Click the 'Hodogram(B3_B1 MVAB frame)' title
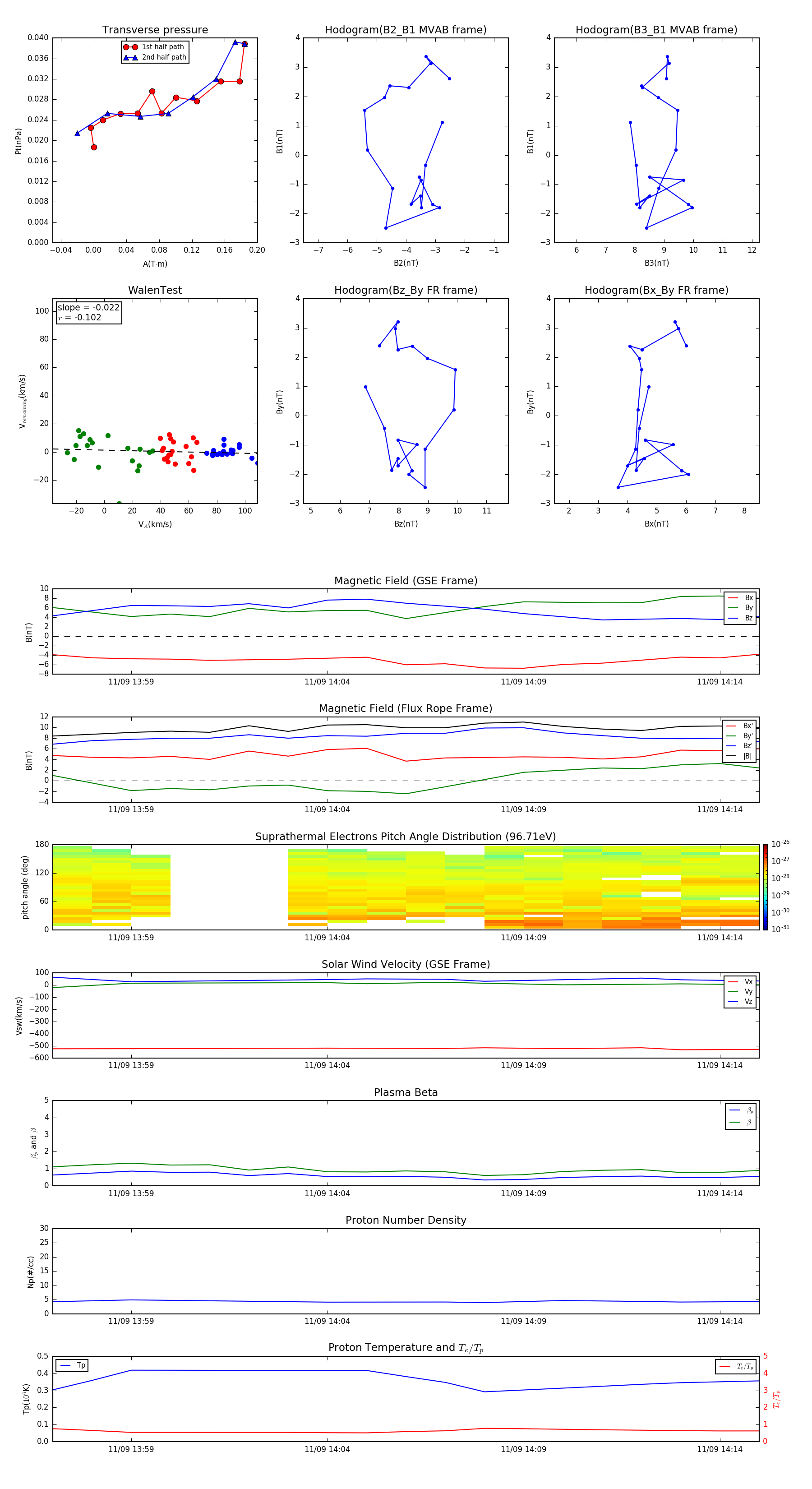The width and height of the screenshot is (812, 1489). coord(656,30)
